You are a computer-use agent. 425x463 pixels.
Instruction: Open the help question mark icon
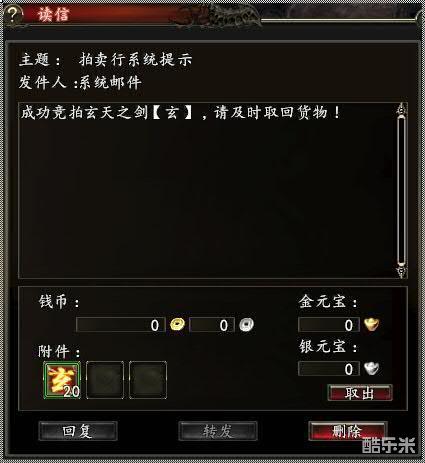tap(12, 15)
